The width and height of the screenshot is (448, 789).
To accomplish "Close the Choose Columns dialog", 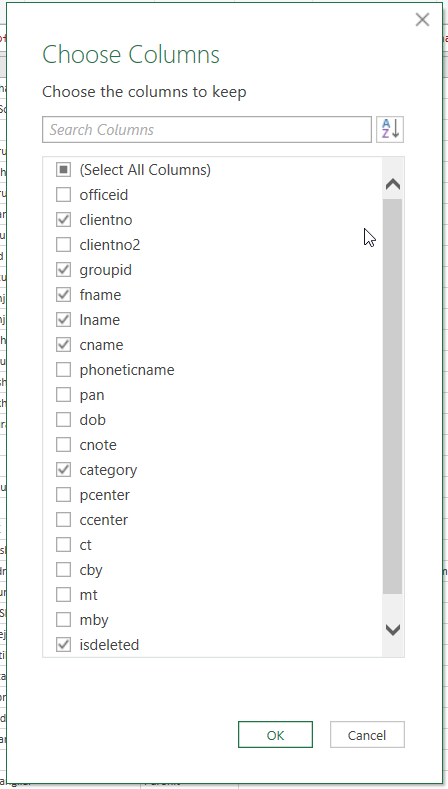I will tap(422, 20).
